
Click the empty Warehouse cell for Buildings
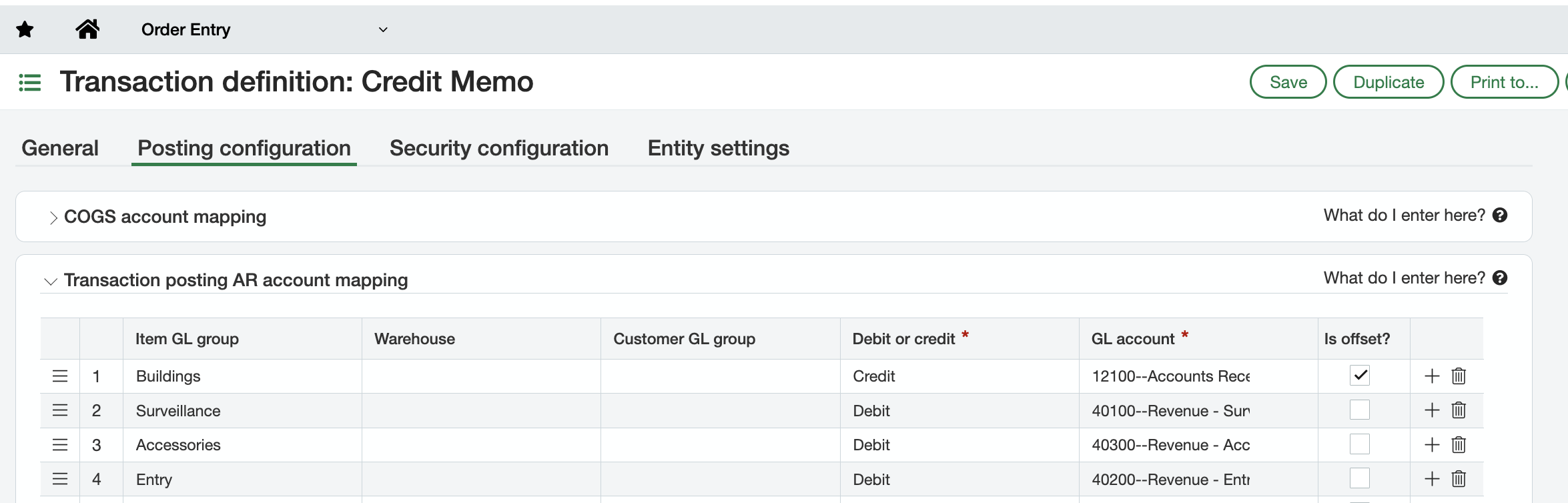coord(481,376)
